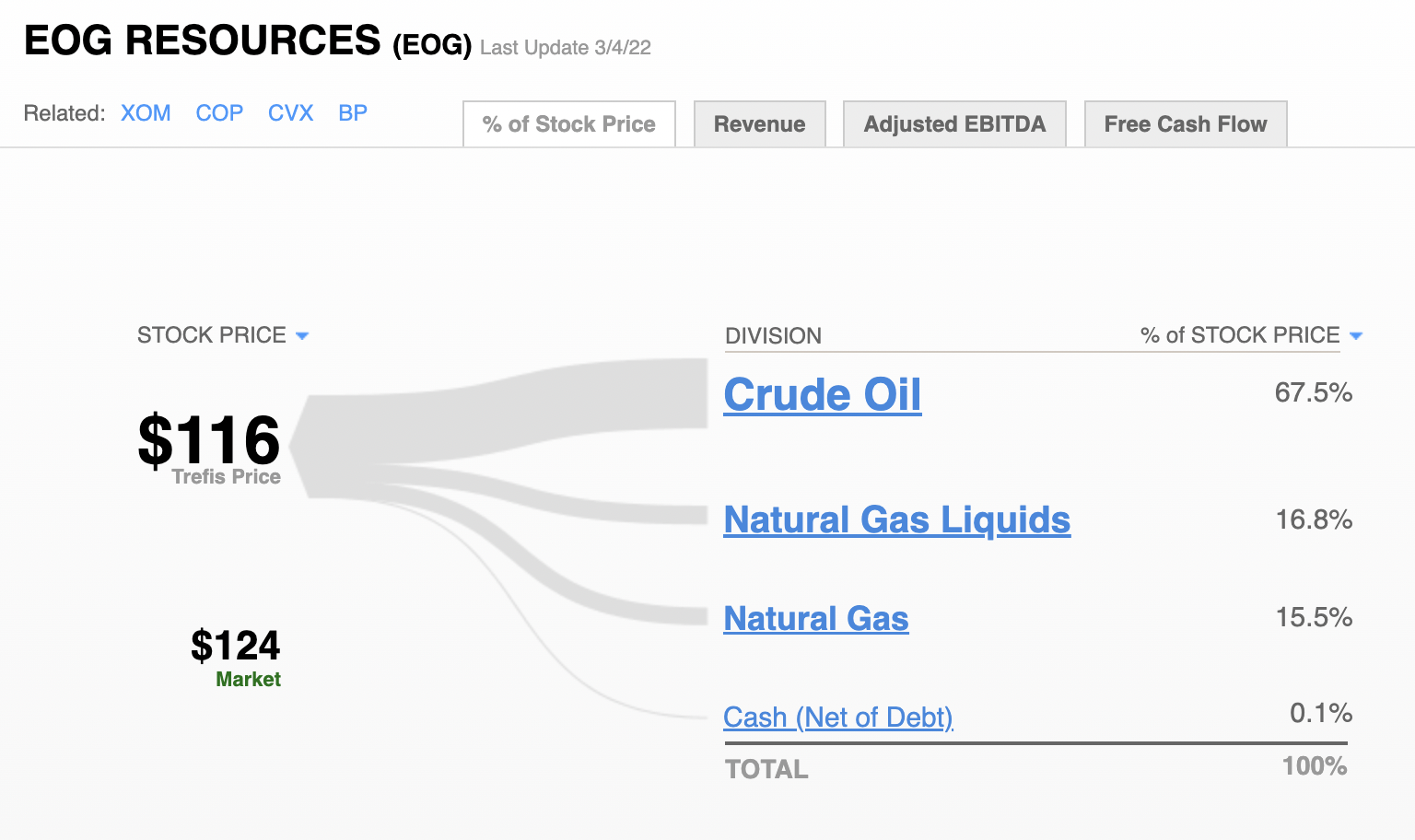Go to related ticker COP

(x=219, y=113)
